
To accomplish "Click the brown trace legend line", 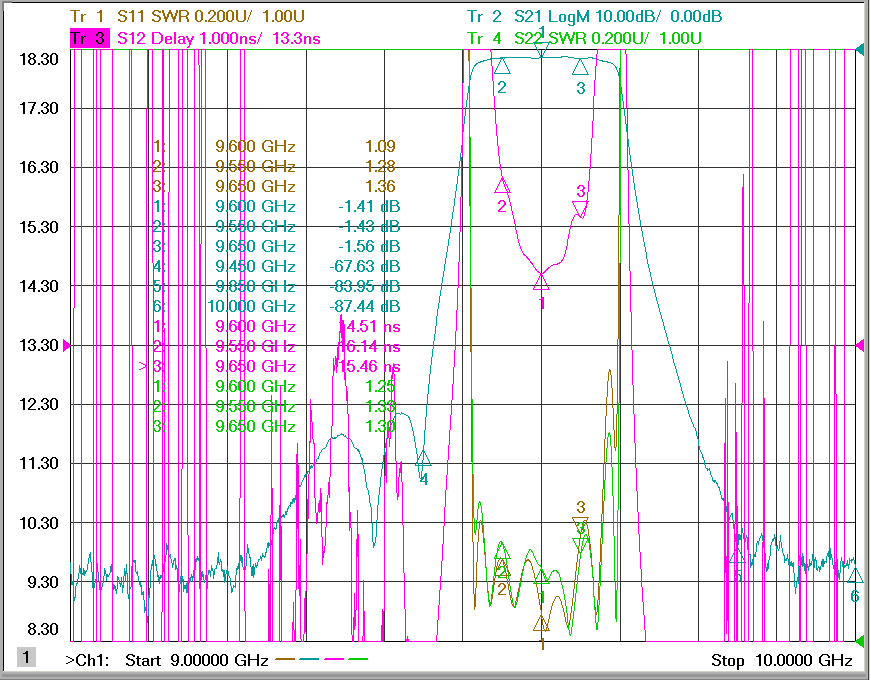I will coord(286,659).
